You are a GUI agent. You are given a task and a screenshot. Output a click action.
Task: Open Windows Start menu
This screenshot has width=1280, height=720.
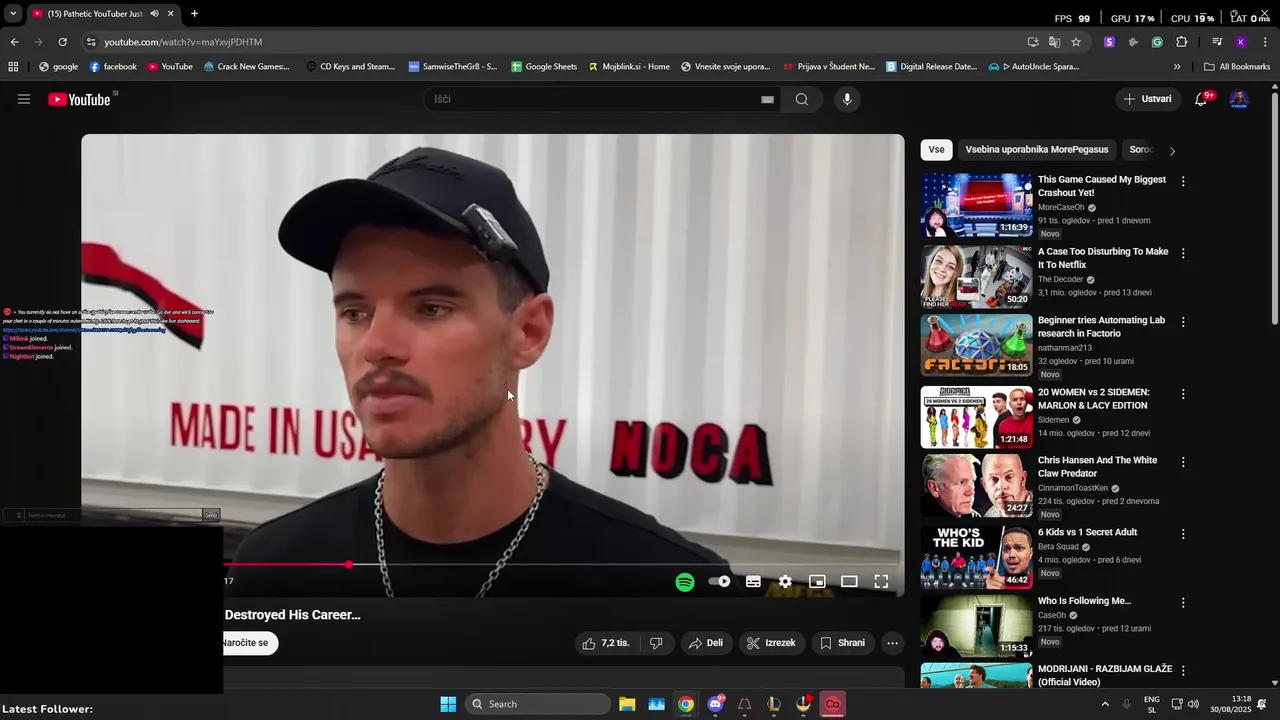[x=448, y=704]
